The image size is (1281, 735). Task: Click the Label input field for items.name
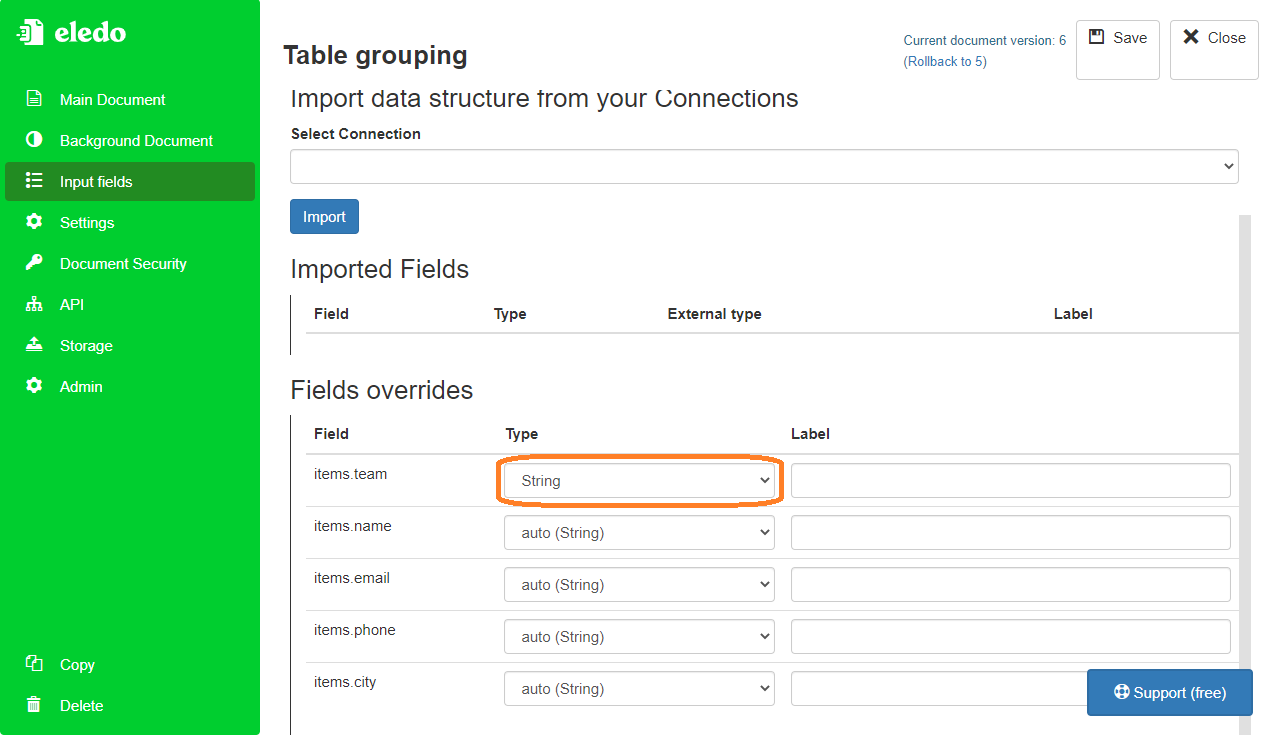pyautogui.click(x=1009, y=532)
